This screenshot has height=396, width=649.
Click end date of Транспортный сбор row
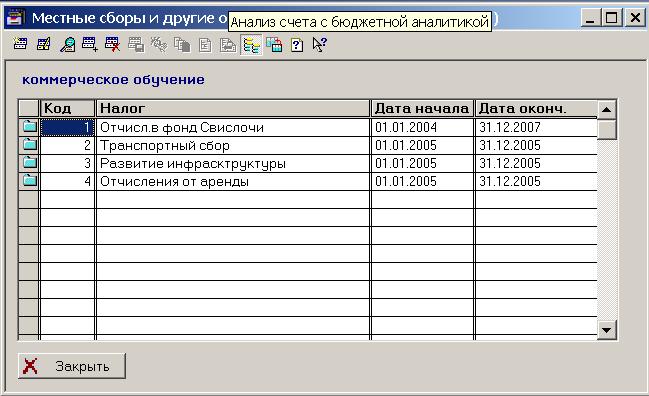click(x=536, y=146)
